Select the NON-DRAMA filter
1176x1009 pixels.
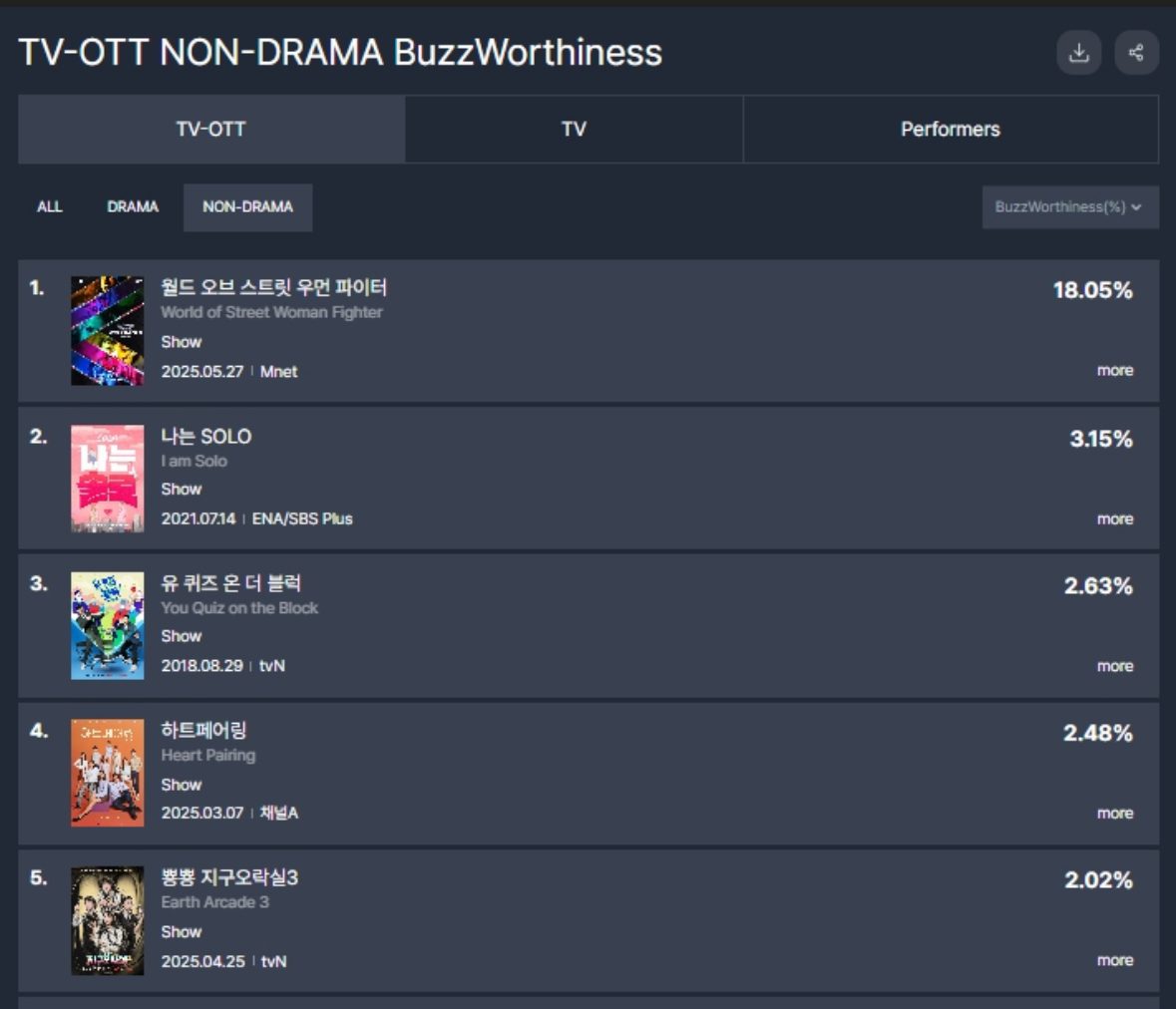click(x=247, y=207)
